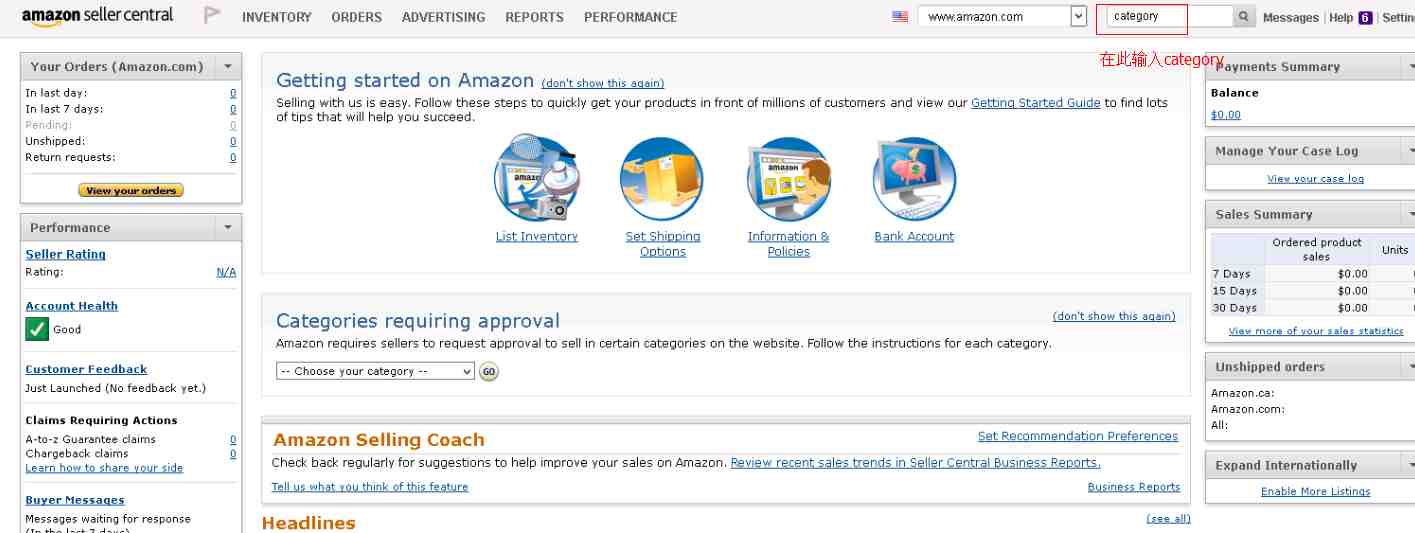The width and height of the screenshot is (1415, 533).
Task: Click the Amazon Seller Central logo
Action: tap(97, 16)
